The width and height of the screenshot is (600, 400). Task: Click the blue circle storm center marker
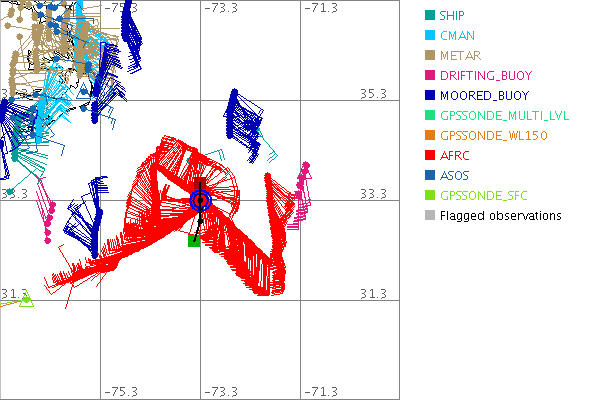click(x=201, y=200)
